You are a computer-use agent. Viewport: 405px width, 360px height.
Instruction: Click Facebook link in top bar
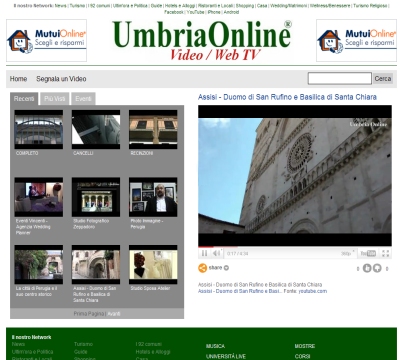point(174,12)
